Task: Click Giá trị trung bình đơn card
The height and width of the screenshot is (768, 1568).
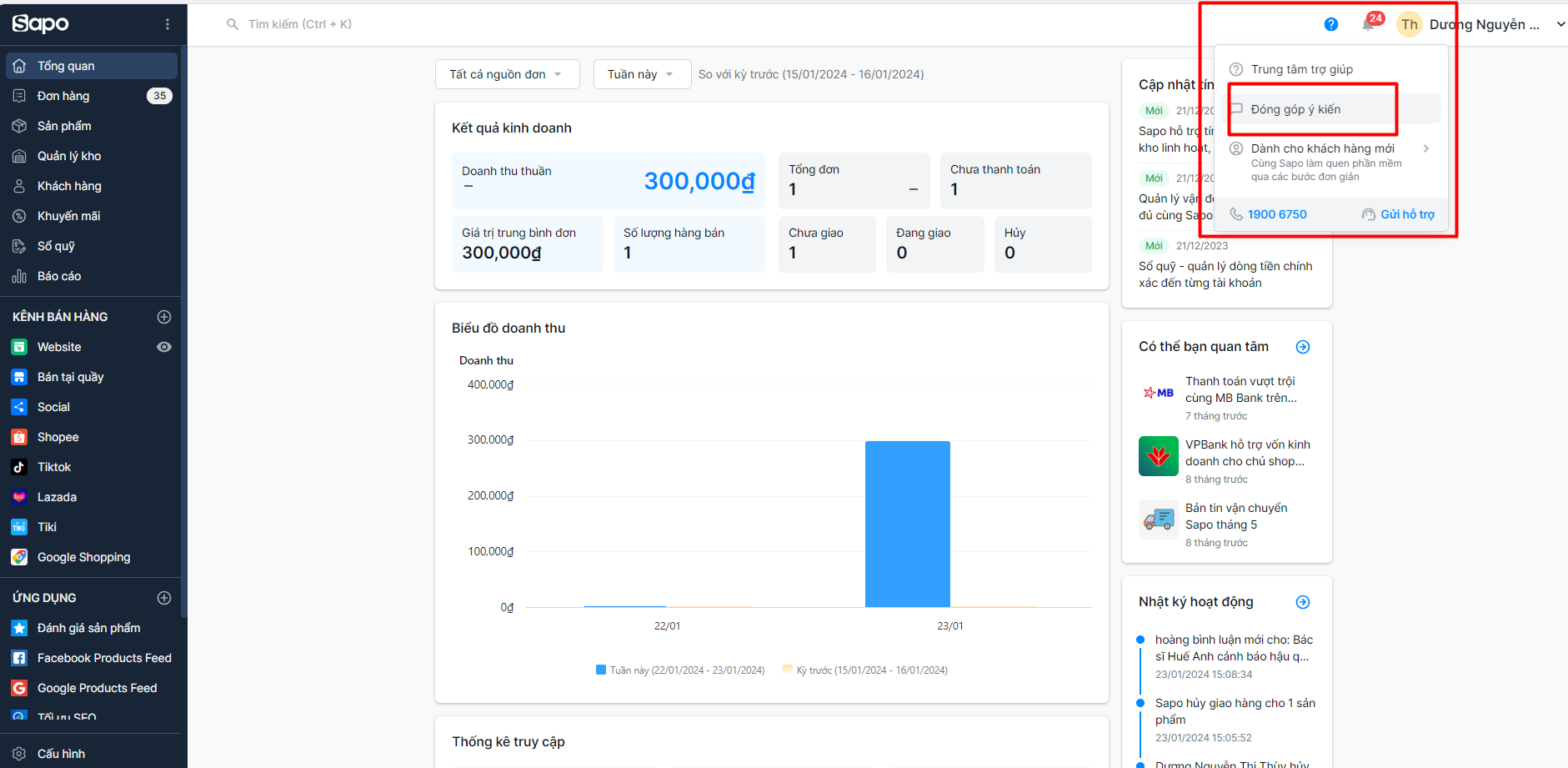Action: coord(527,243)
